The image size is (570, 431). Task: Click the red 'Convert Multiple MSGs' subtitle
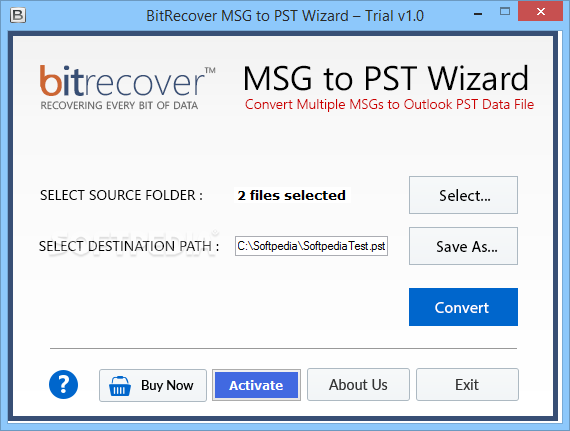pyautogui.click(x=389, y=105)
